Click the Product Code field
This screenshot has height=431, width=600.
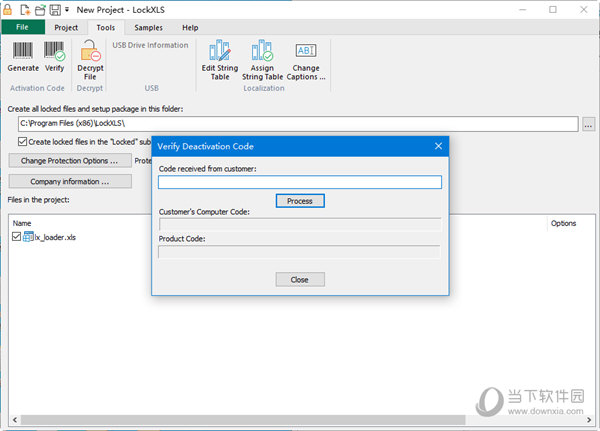(300, 252)
